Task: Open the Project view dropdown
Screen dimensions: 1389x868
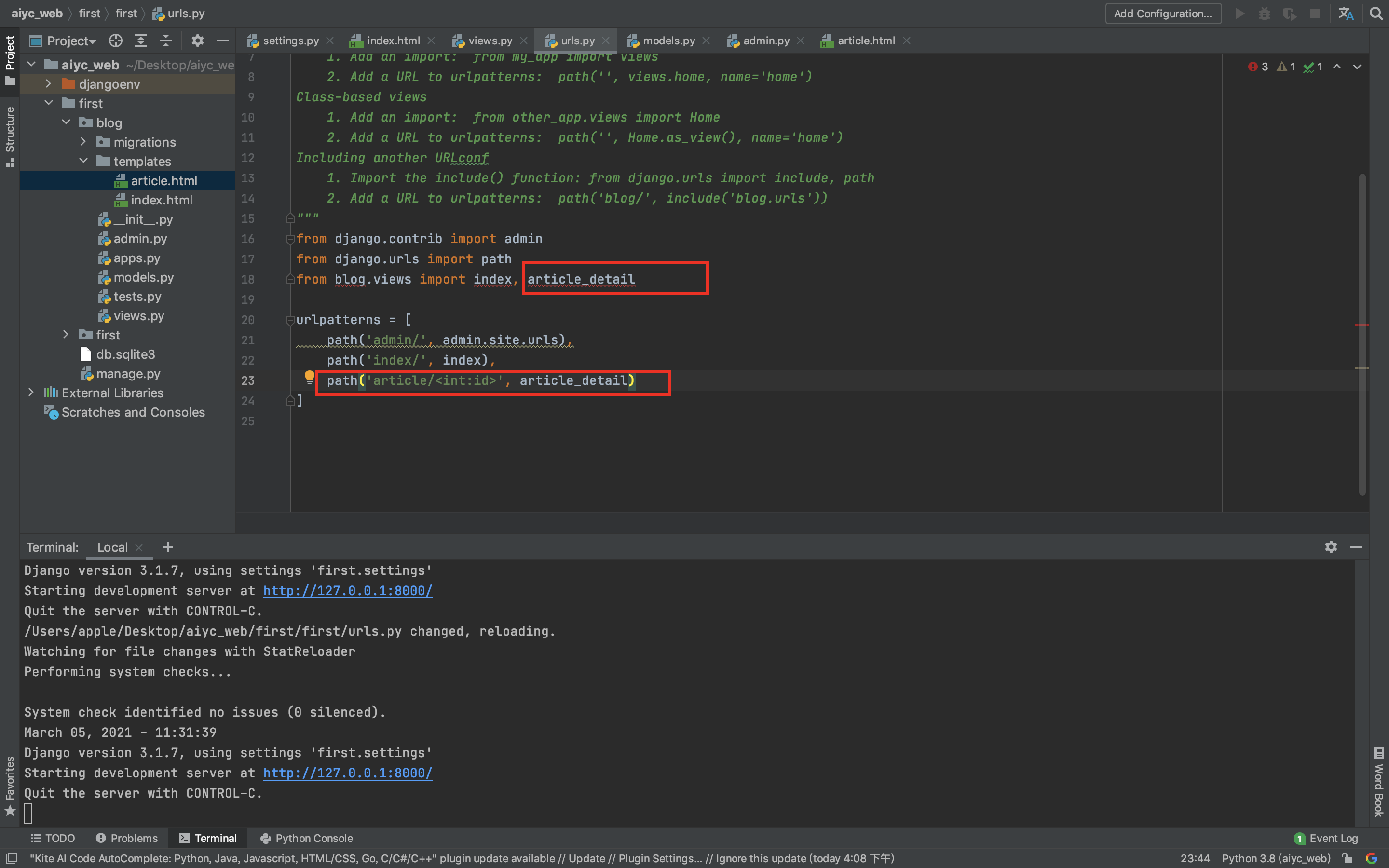Action: pyautogui.click(x=71, y=41)
